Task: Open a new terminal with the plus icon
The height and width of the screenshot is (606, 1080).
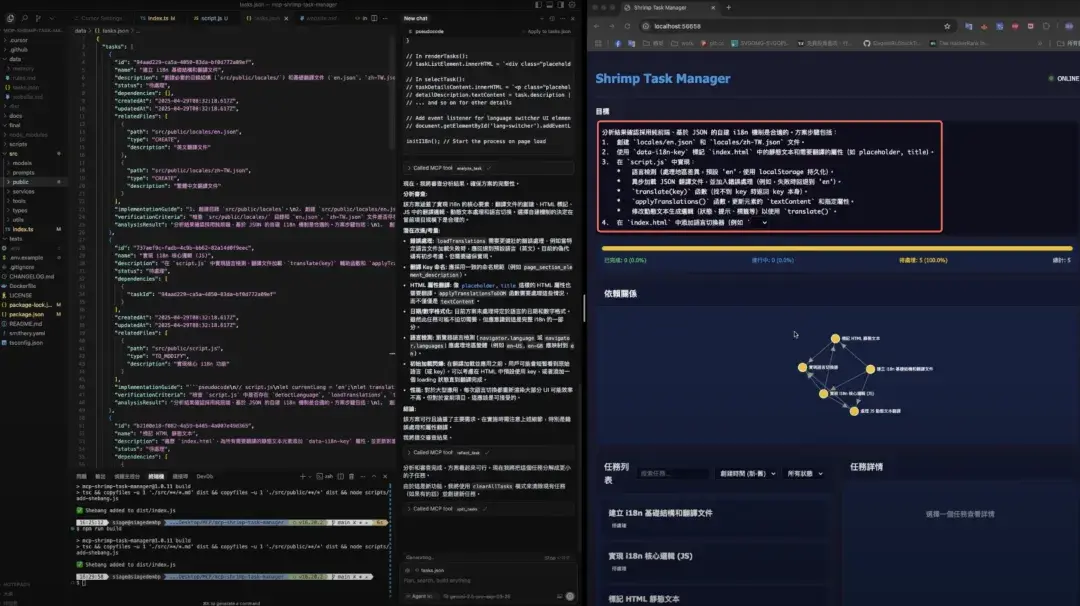Action: click(302, 475)
